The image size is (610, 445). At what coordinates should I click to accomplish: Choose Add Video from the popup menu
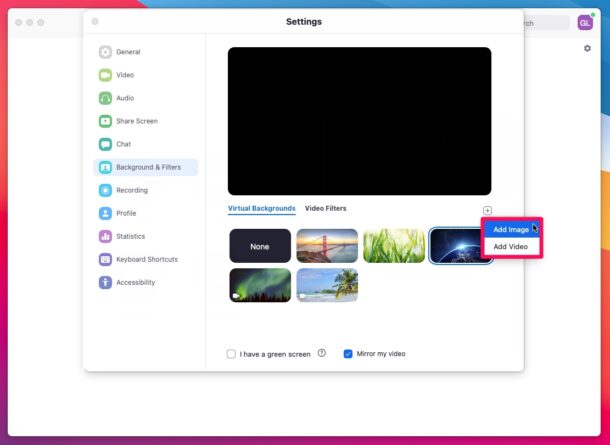(511, 247)
